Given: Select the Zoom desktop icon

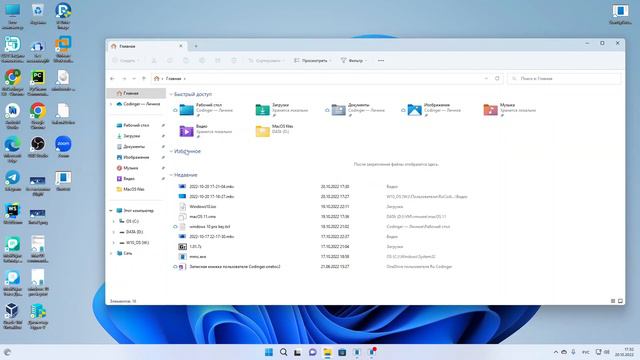Looking at the screenshot, I should click(63, 147).
